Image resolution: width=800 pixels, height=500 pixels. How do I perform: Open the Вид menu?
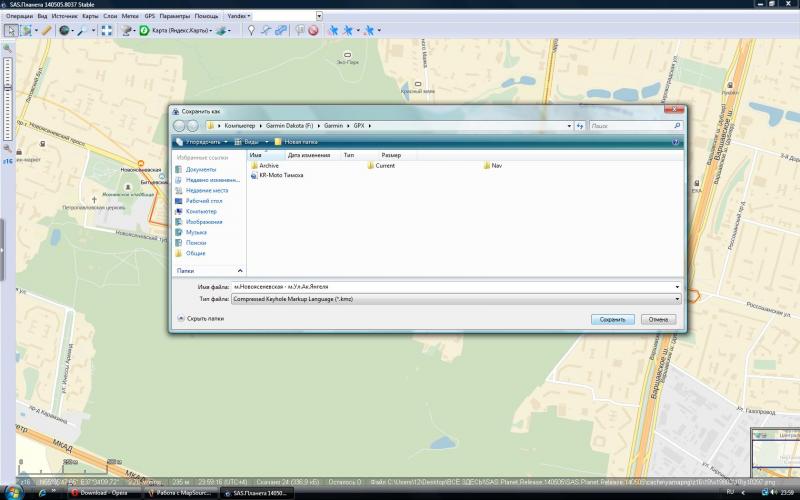click(42, 16)
